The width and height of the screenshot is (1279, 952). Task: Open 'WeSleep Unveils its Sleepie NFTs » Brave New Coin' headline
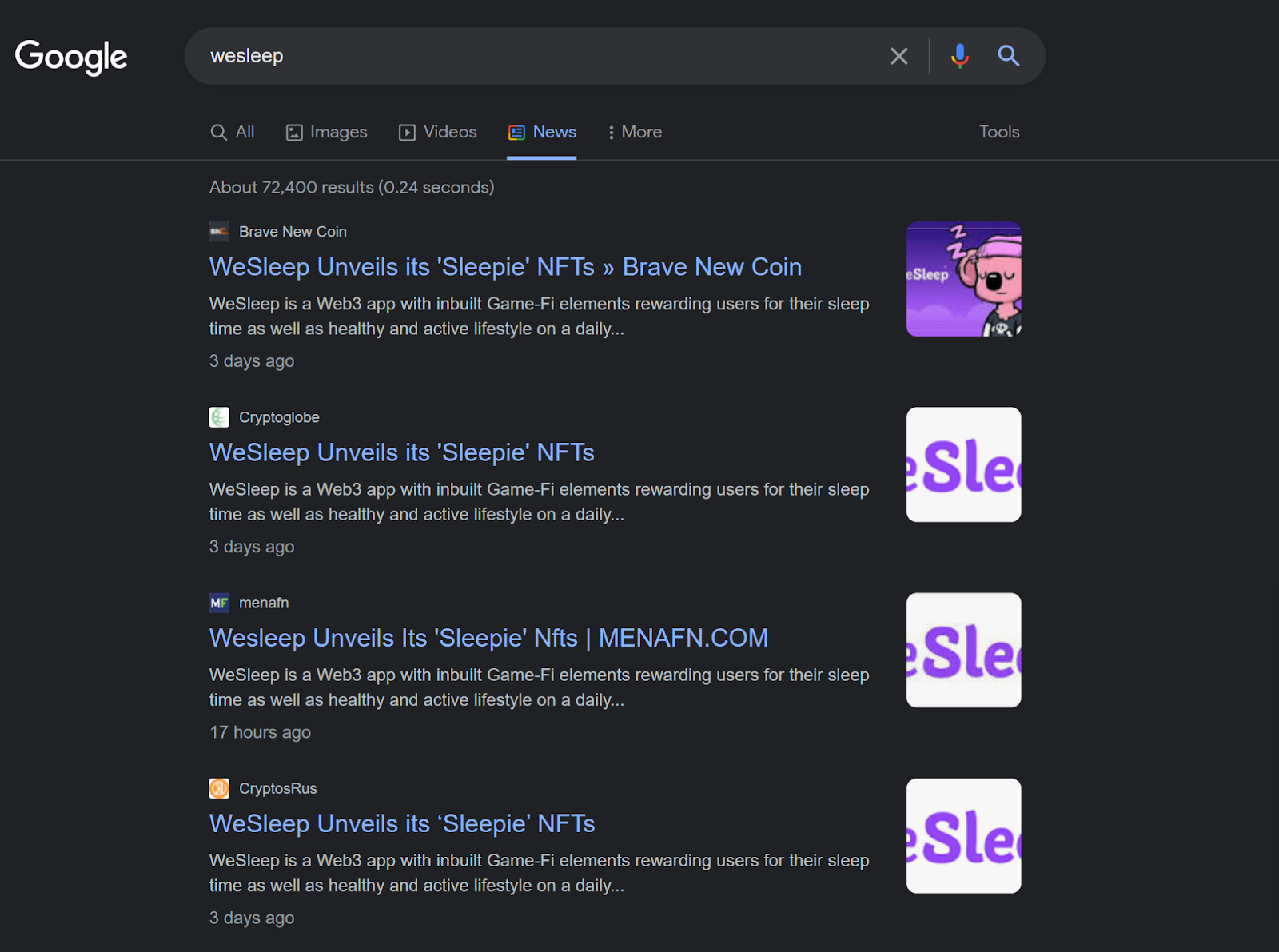point(505,267)
